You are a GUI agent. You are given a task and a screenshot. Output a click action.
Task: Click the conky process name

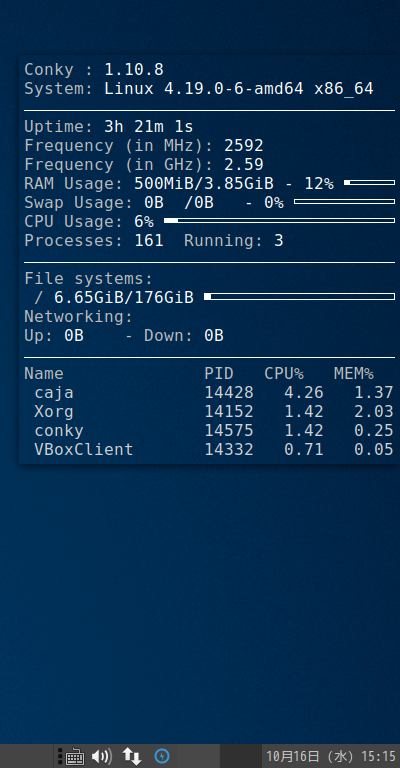pyautogui.click(x=59, y=431)
